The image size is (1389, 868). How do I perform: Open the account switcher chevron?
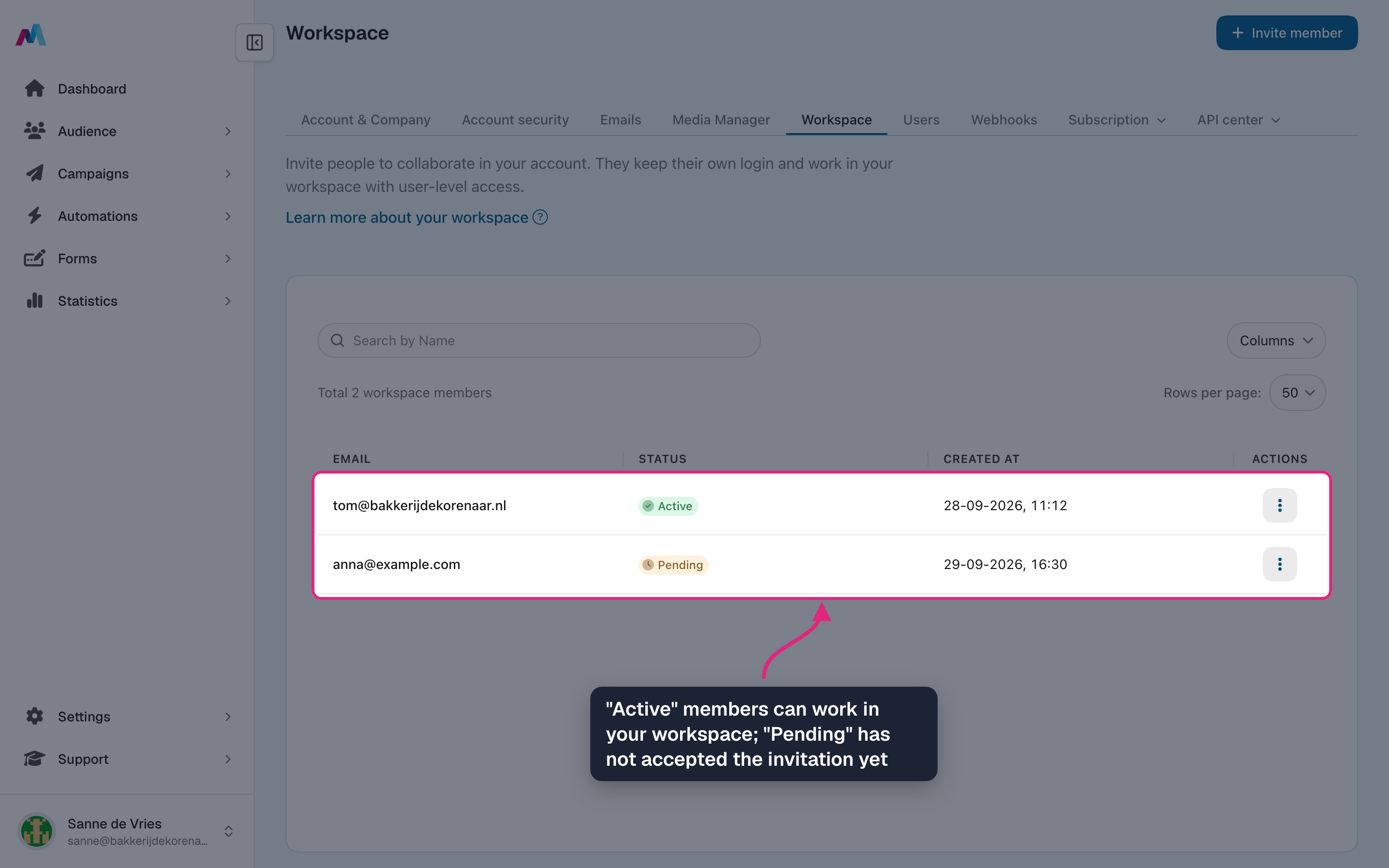click(x=229, y=831)
